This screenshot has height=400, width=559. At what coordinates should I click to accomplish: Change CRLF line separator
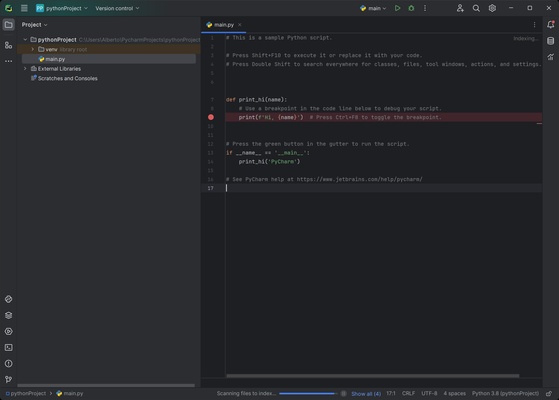(x=408, y=393)
